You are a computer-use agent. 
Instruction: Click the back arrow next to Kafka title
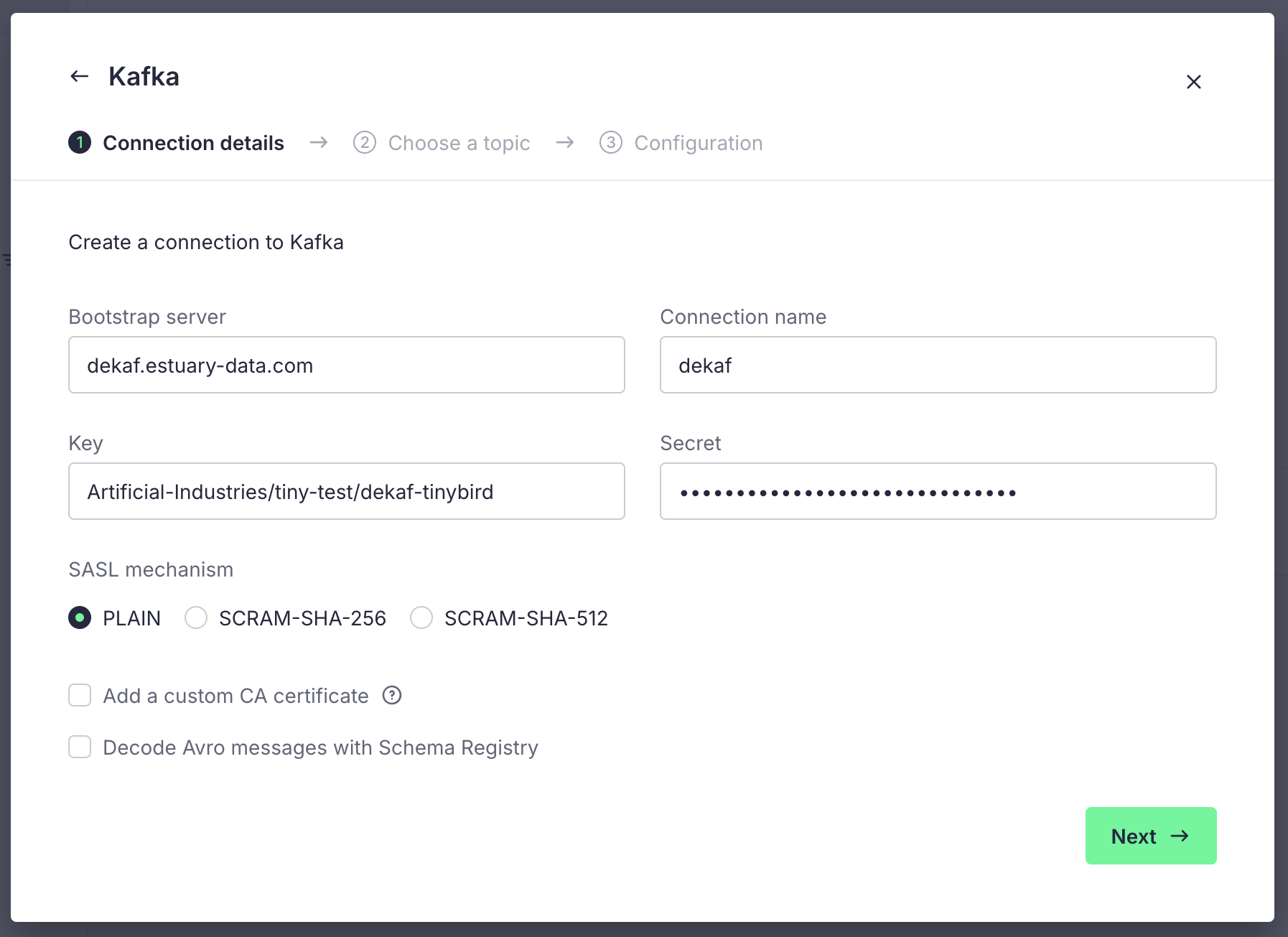click(x=79, y=75)
